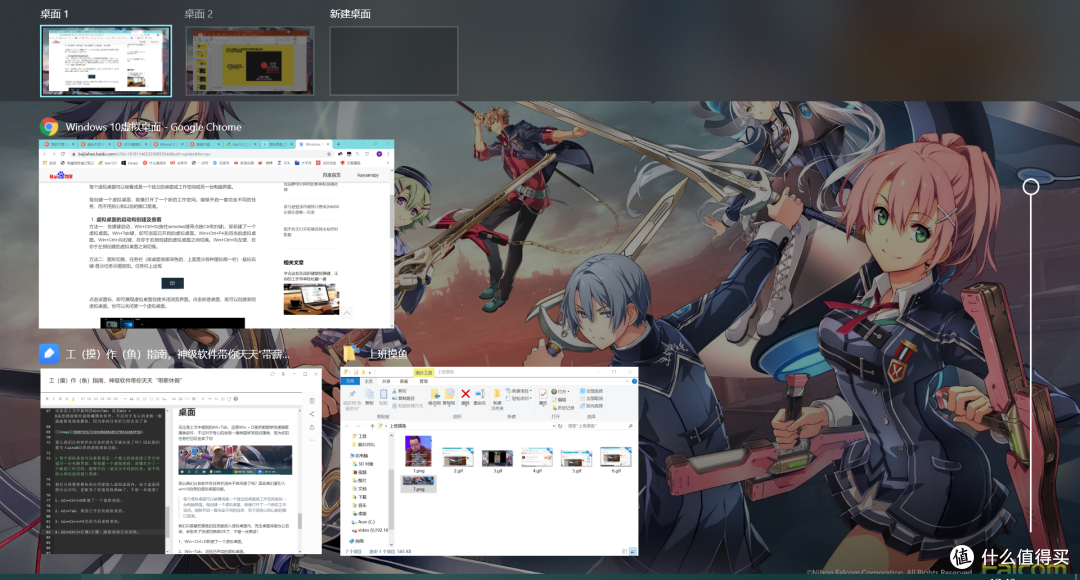Viewport: 1080px width, 580px height.
Task: Click the Explorer search box for 上班摸鱼
Action: 599,426
